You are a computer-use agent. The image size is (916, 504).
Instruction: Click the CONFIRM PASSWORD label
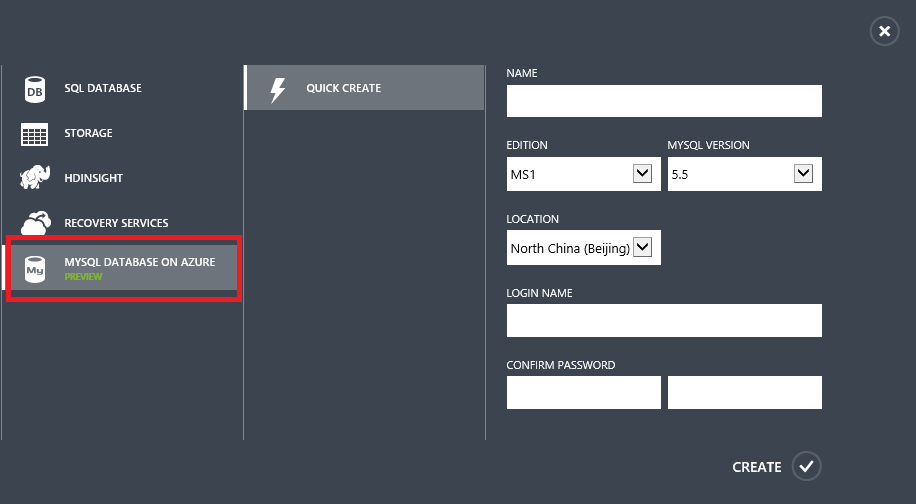point(561,365)
